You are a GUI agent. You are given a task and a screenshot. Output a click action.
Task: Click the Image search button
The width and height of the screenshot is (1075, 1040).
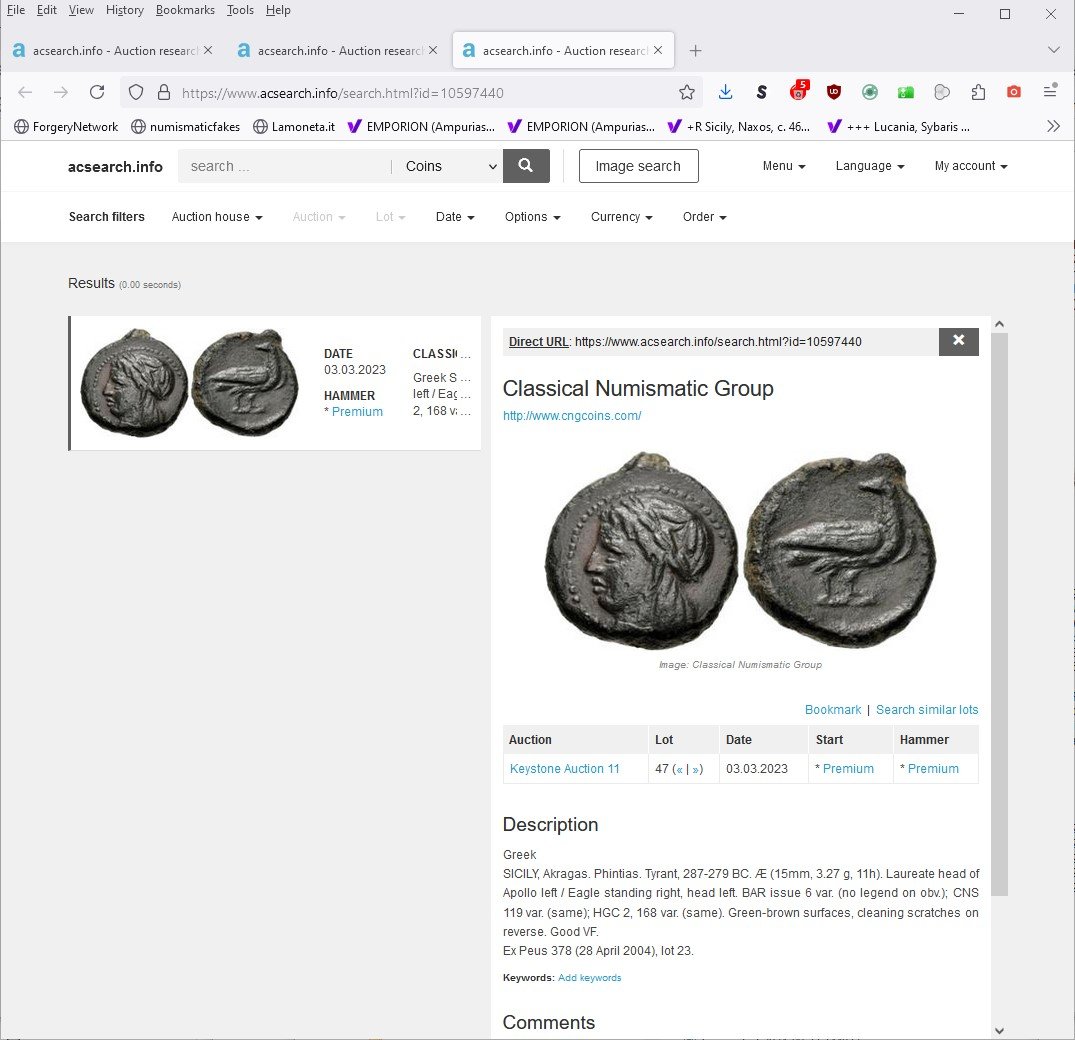[x=638, y=166]
